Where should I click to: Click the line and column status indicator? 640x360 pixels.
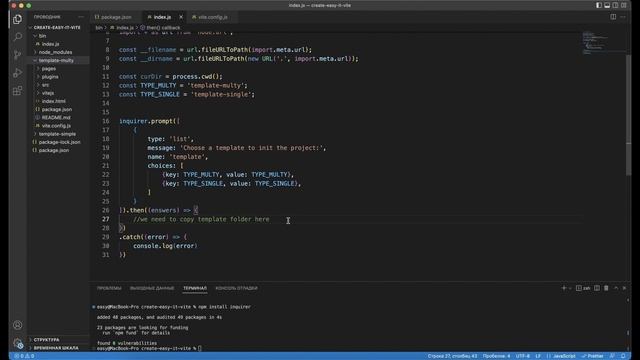pyautogui.click(x=452, y=356)
